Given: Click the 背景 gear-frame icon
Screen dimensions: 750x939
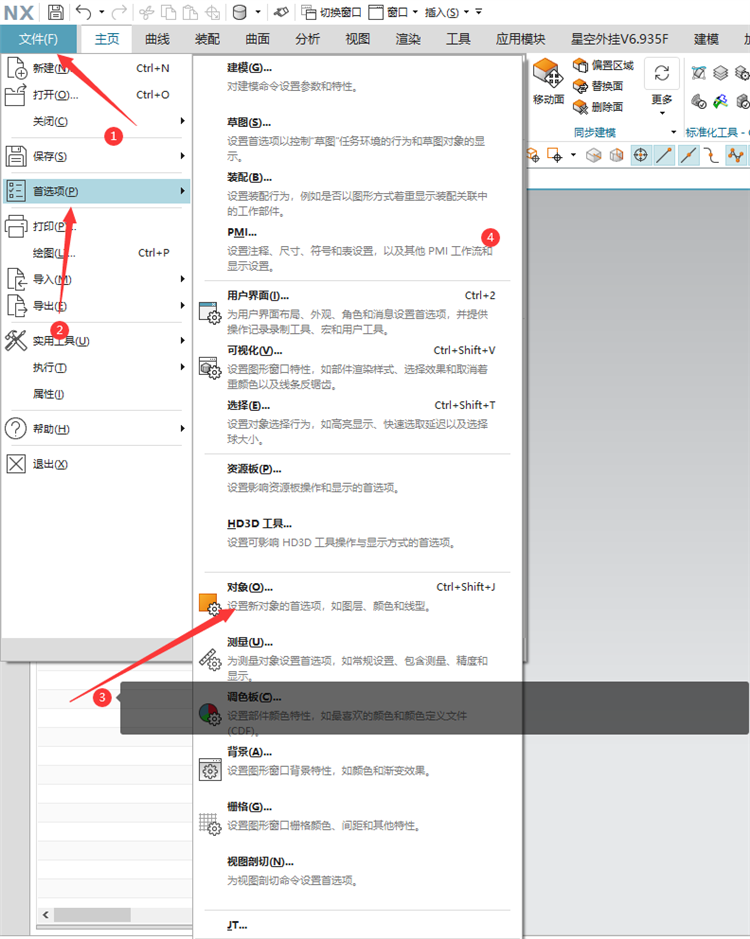Looking at the screenshot, I should click(x=210, y=770).
